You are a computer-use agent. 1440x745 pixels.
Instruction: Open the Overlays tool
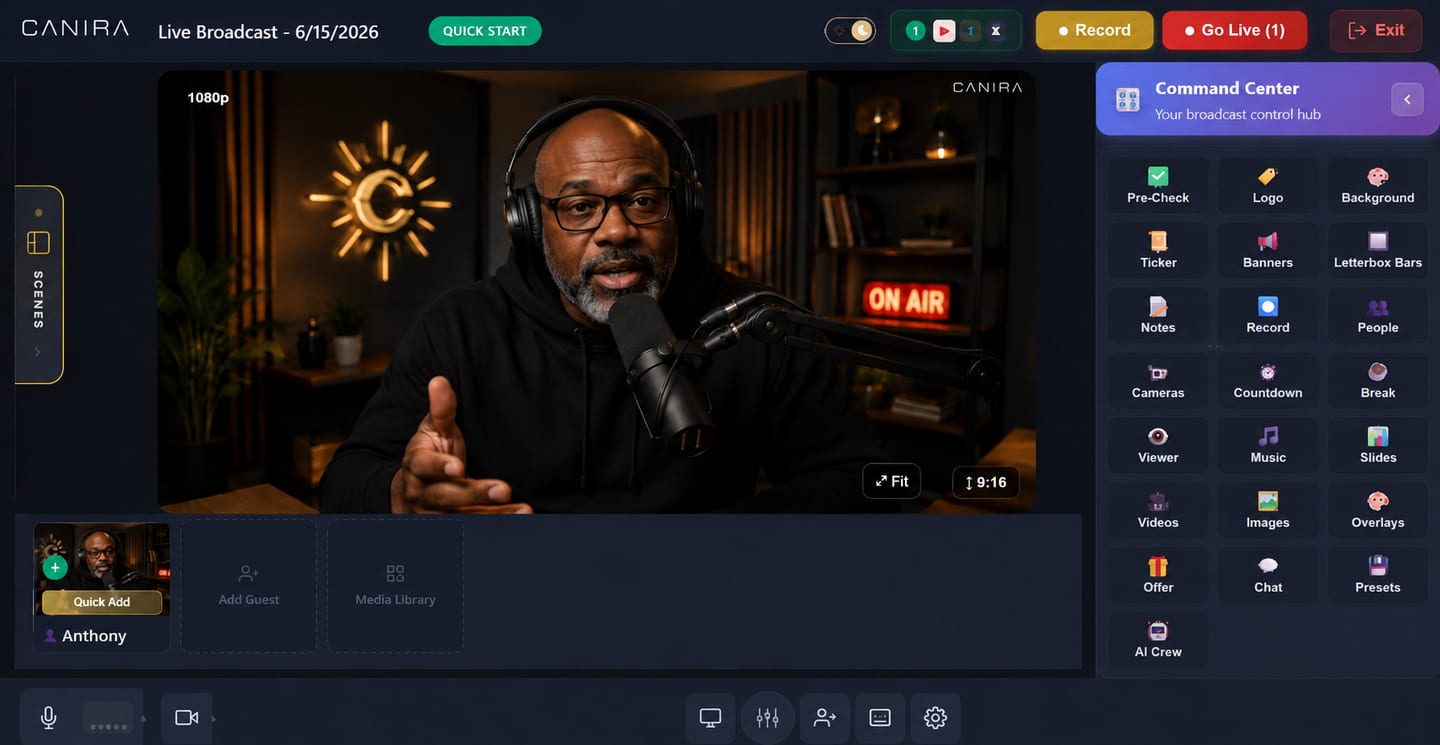(x=1378, y=510)
